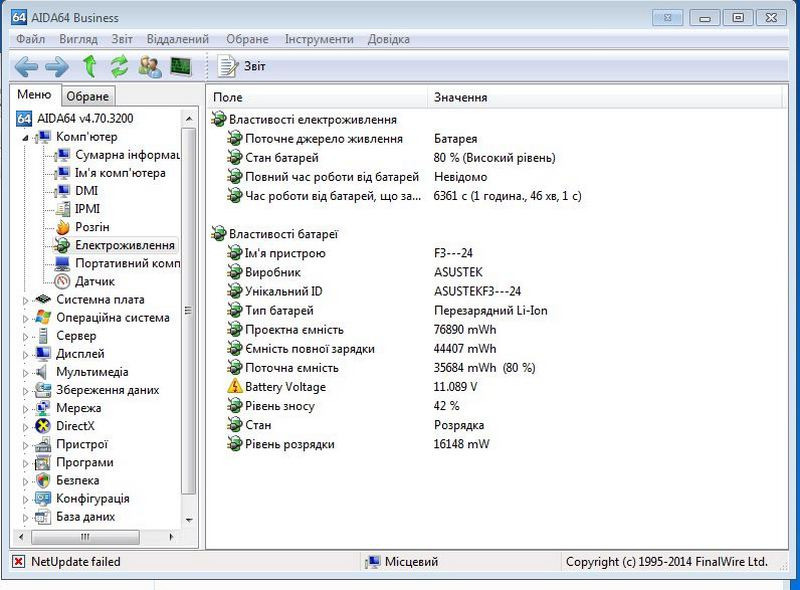Go back with the left arrow icon
800x590 pixels.
pos(26,66)
